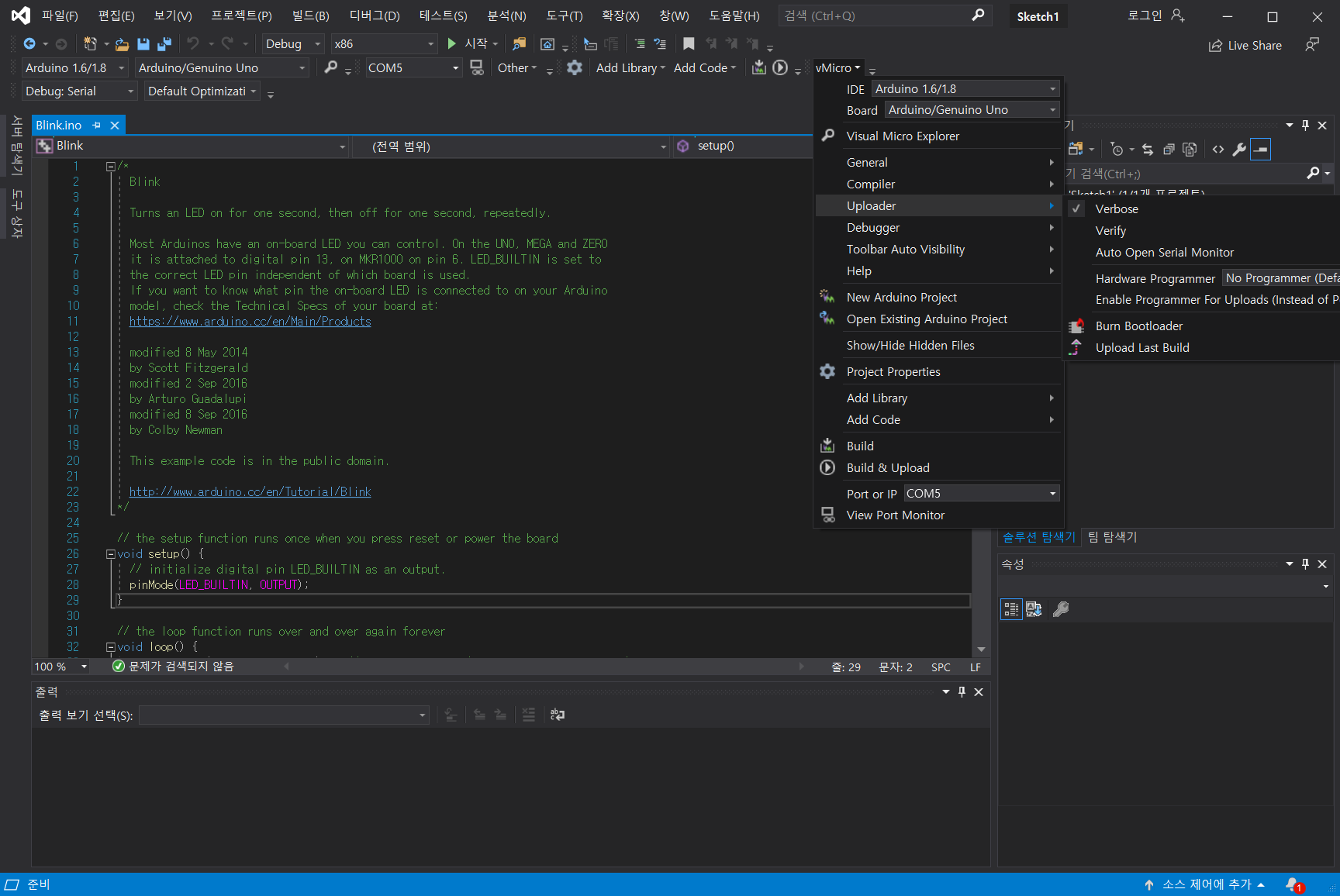
Task: Start debugging with the green play icon
Action: pyautogui.click(x=451, y=43)
